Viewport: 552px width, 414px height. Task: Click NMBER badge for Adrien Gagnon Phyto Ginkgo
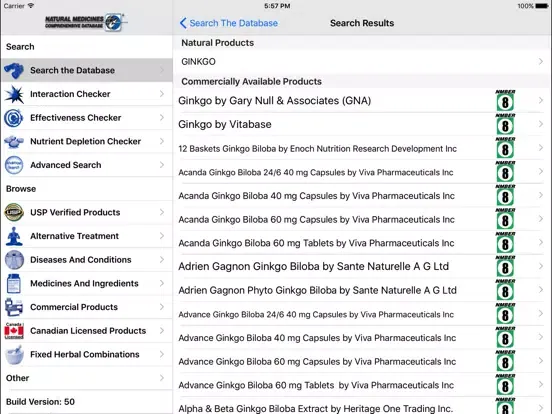[505, 290]
